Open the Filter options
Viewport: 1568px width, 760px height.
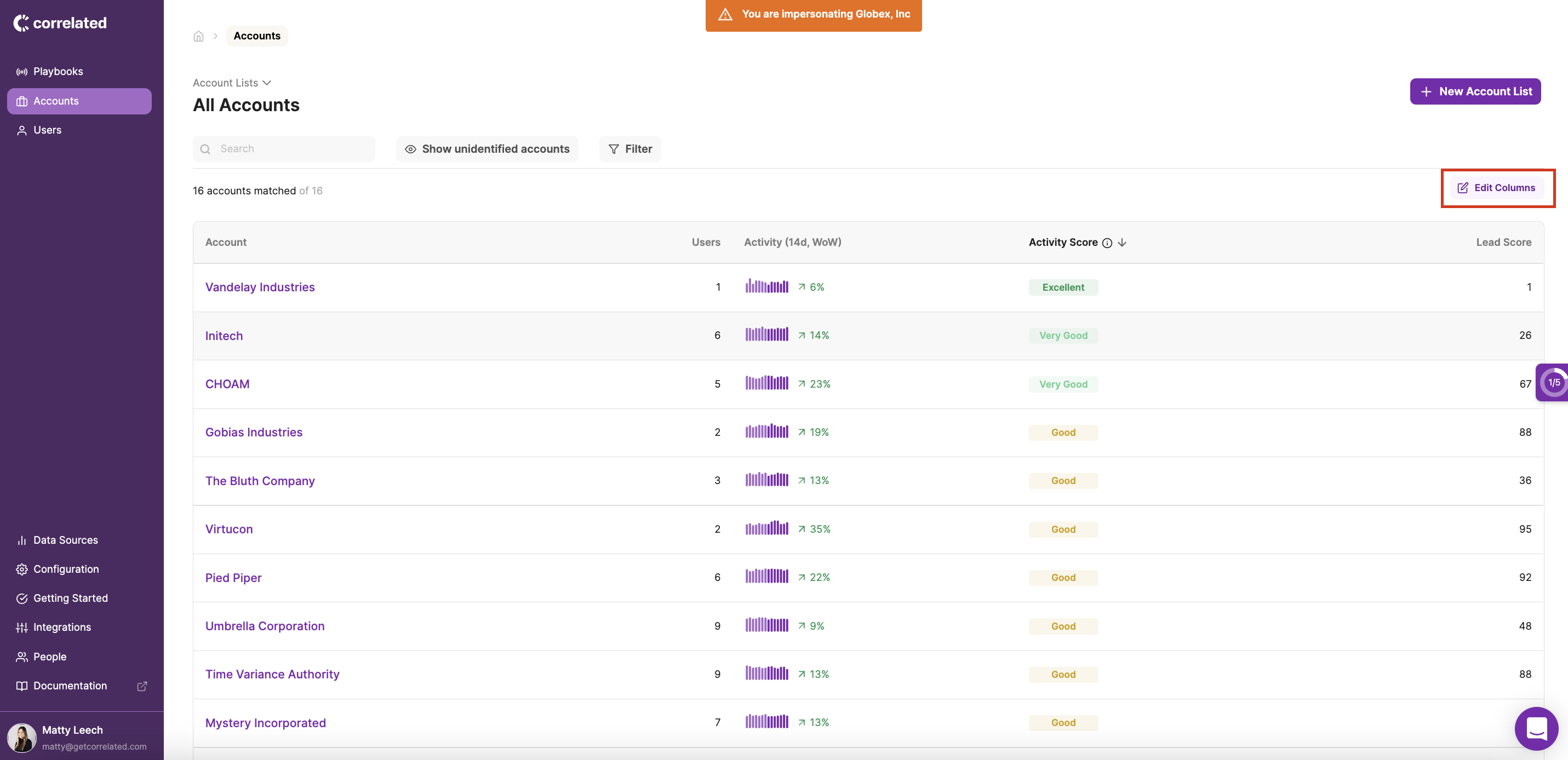[630, 149]
